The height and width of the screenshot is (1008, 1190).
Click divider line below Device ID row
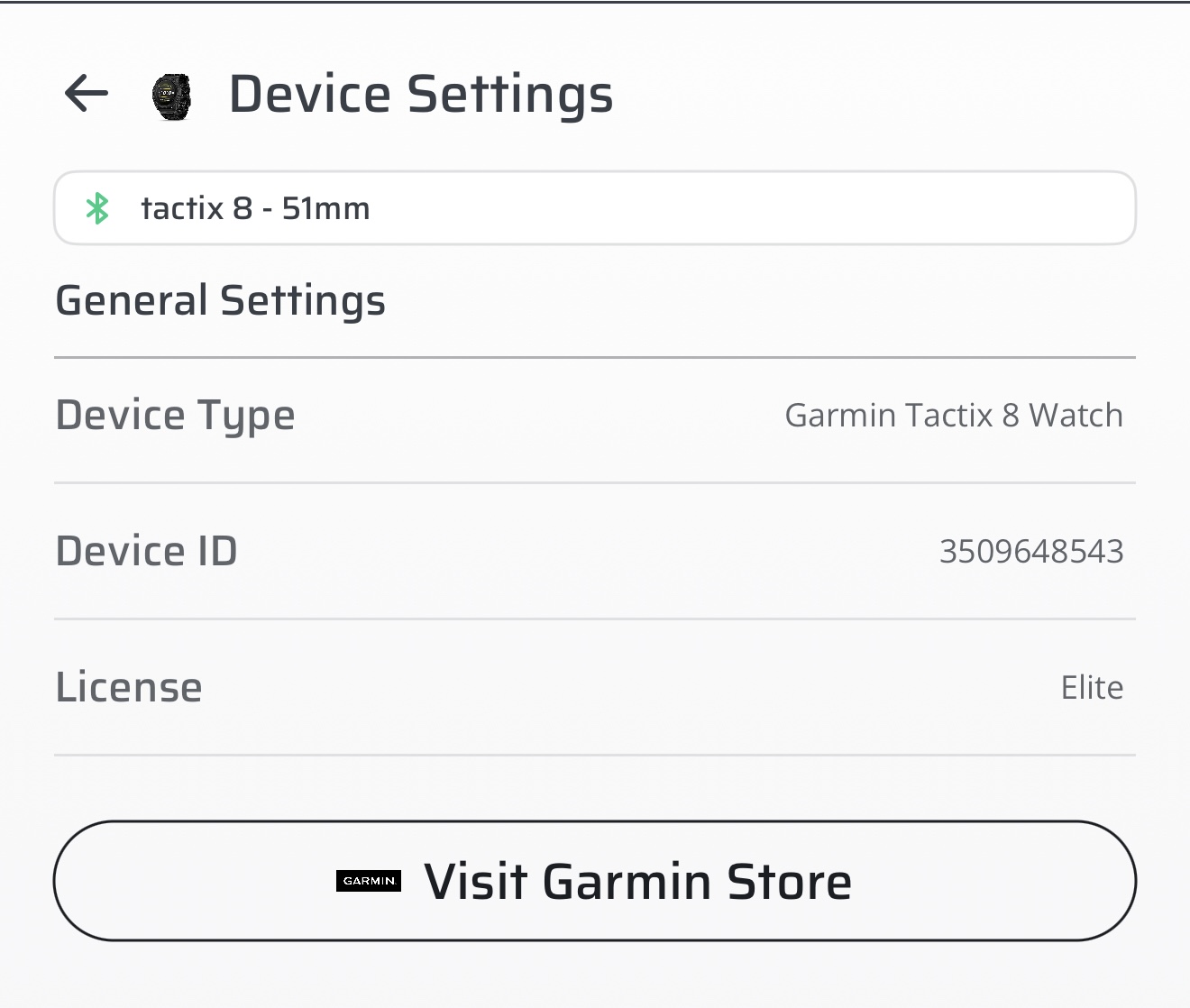pyautogui.click(x=595, y=619)
